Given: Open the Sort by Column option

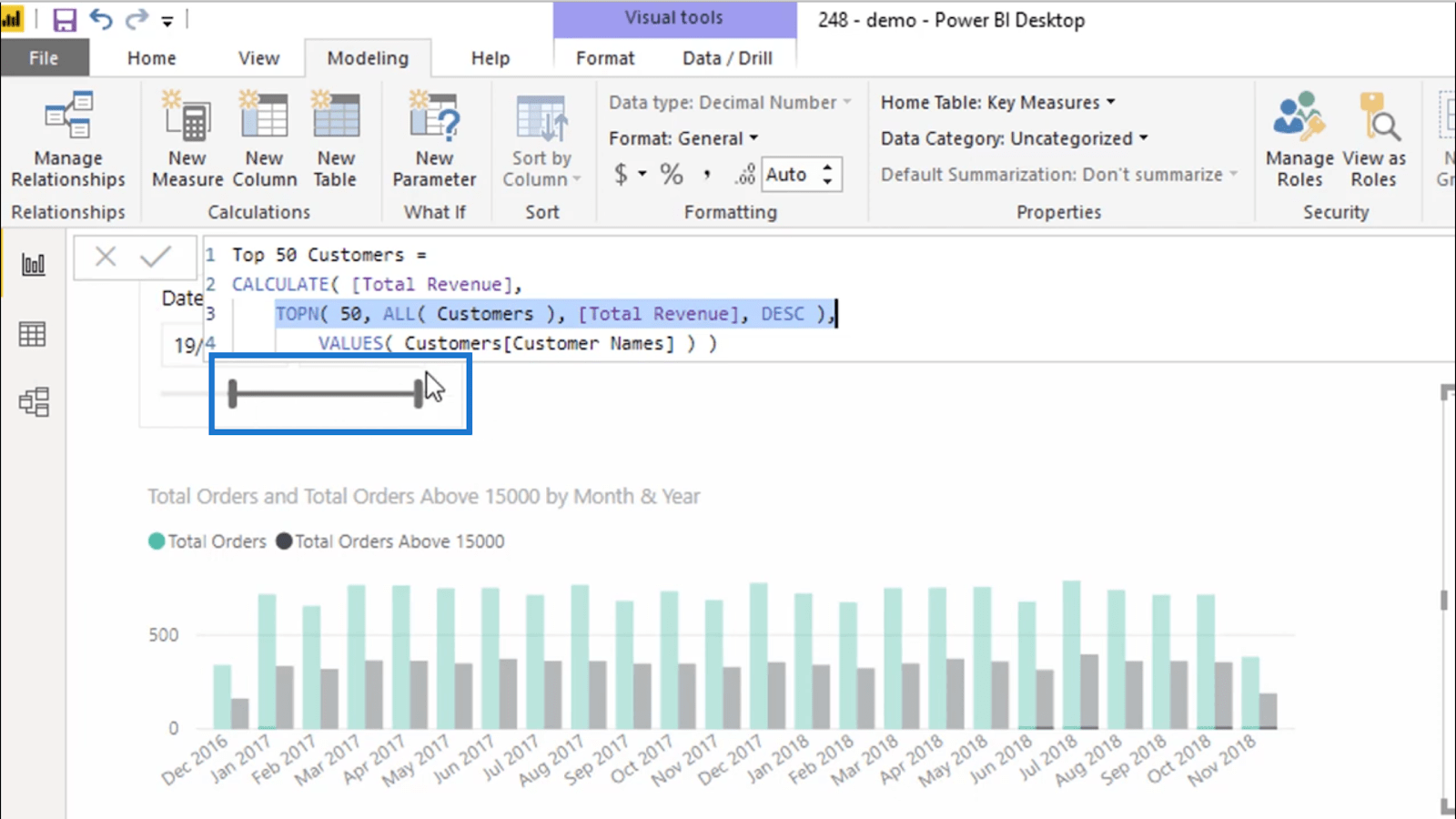Looking at the screenshot, I should pos(541,139).
